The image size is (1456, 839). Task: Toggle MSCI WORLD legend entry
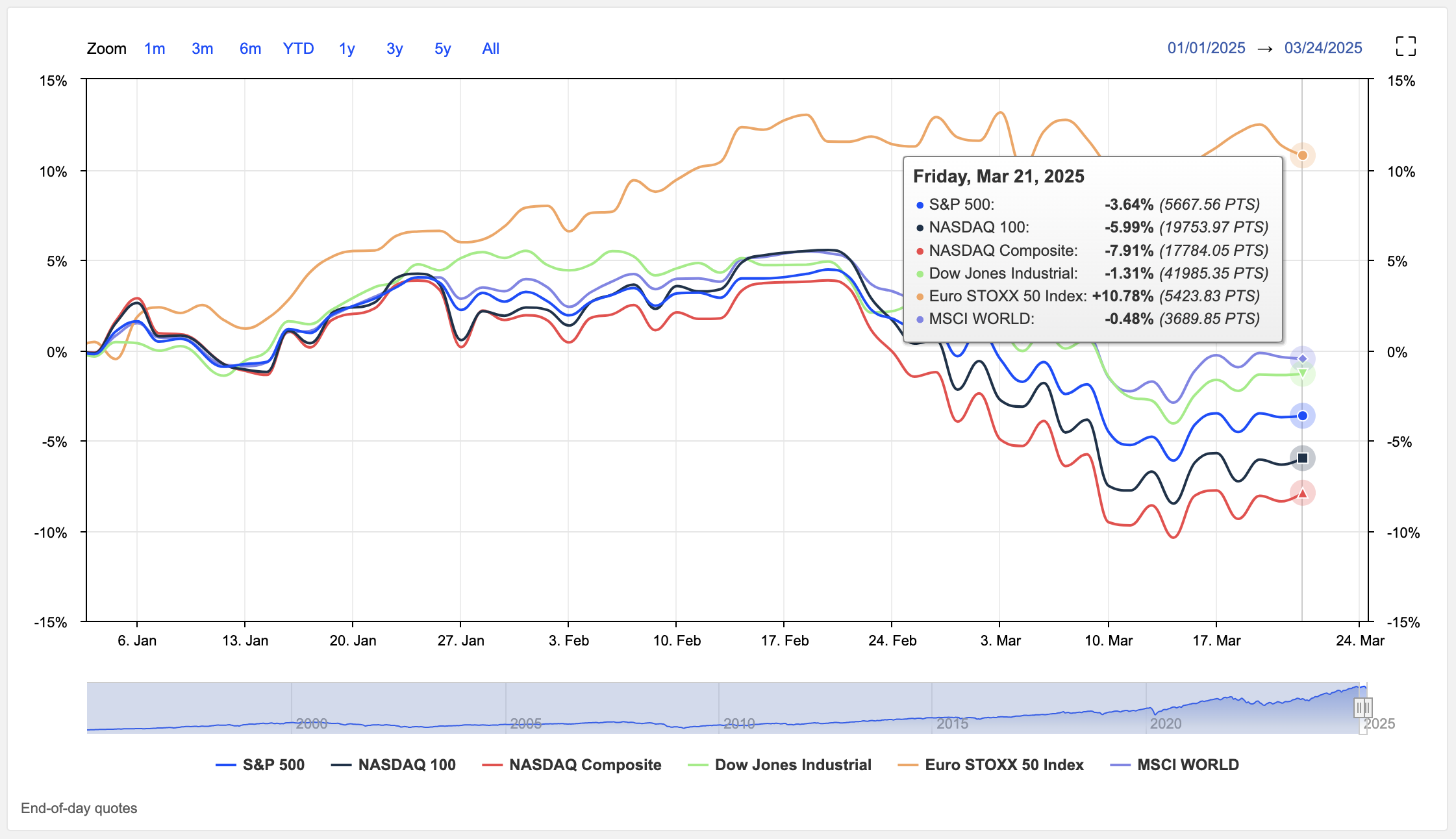1174,765
